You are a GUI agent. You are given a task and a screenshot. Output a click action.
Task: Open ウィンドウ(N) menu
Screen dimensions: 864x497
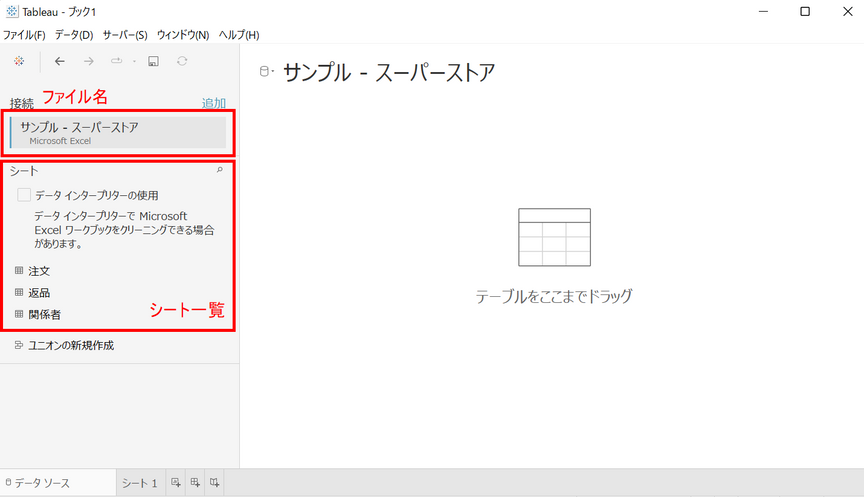coord(183,35)
